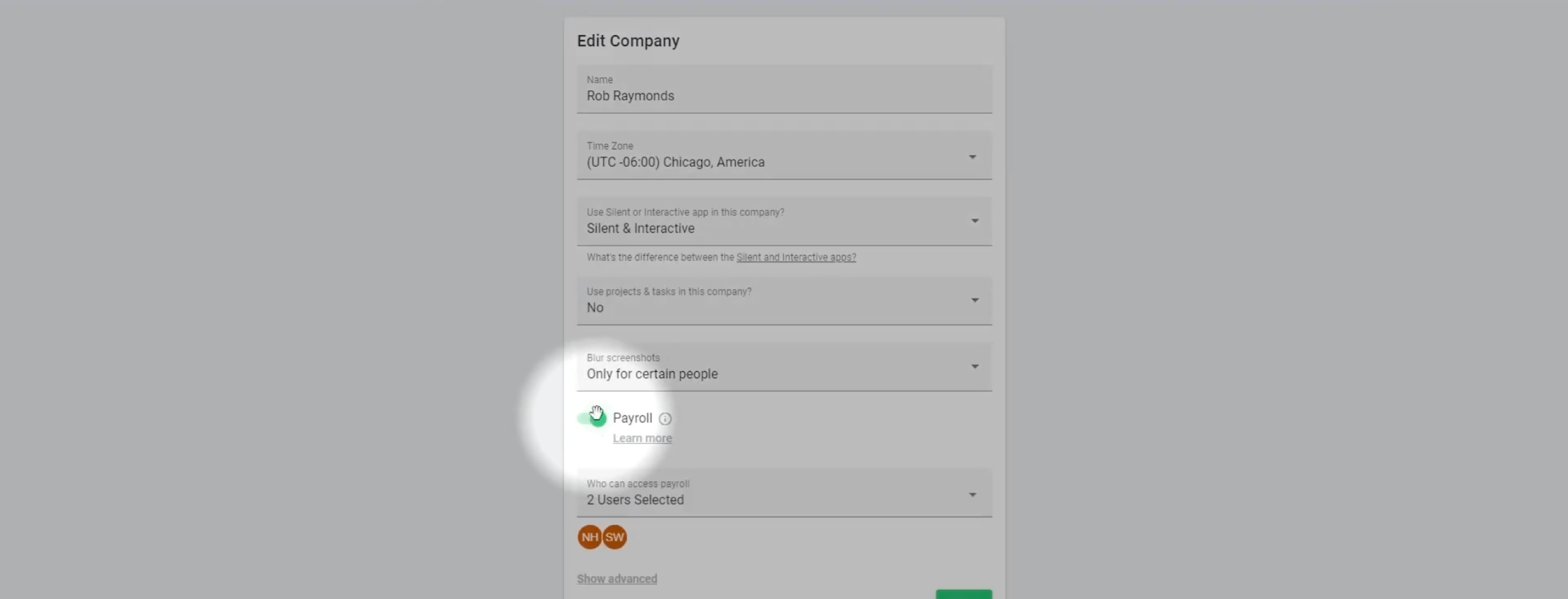This screenshot has height=599, width=1568.
Task: Open the Silent or Interactive app dropdown
Action: pyautogui.click(x=784, y=222)
